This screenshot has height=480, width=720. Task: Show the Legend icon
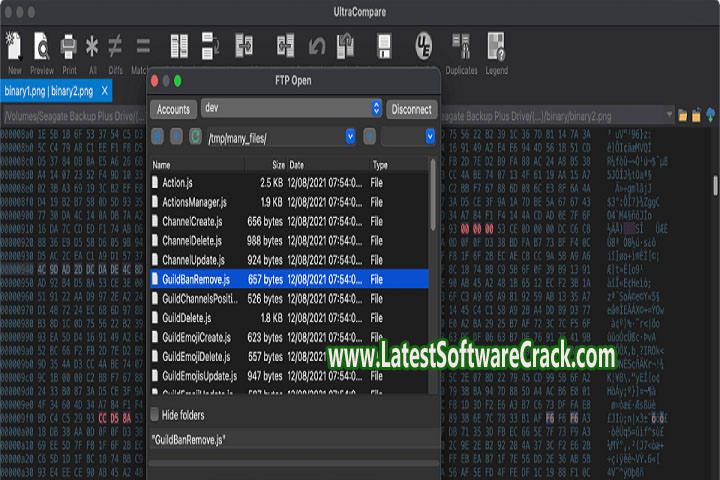tap(496, 46)
